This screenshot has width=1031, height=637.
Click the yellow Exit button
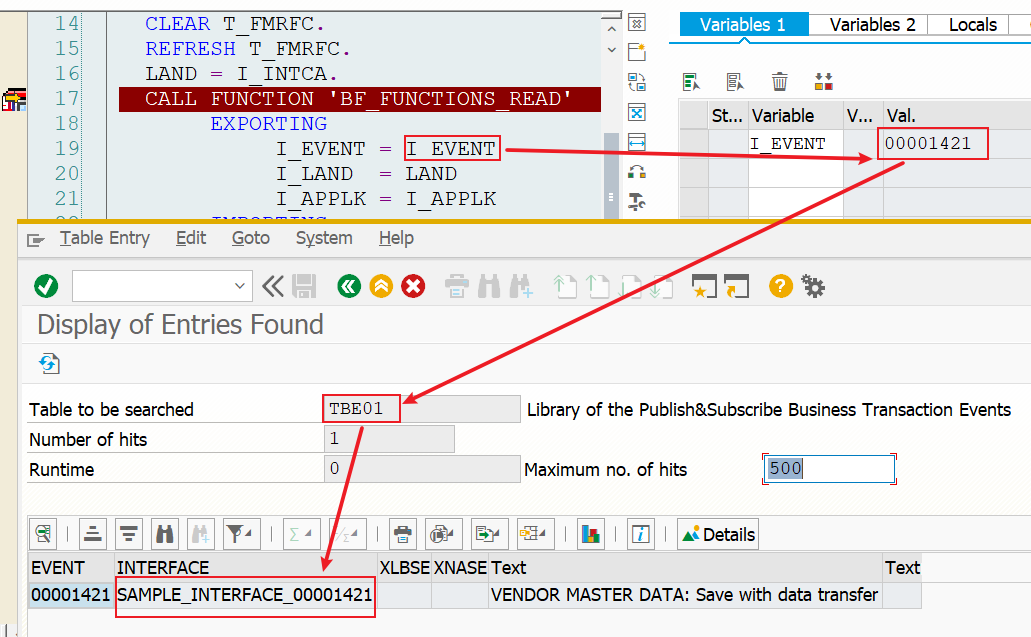tap(381, 286)
